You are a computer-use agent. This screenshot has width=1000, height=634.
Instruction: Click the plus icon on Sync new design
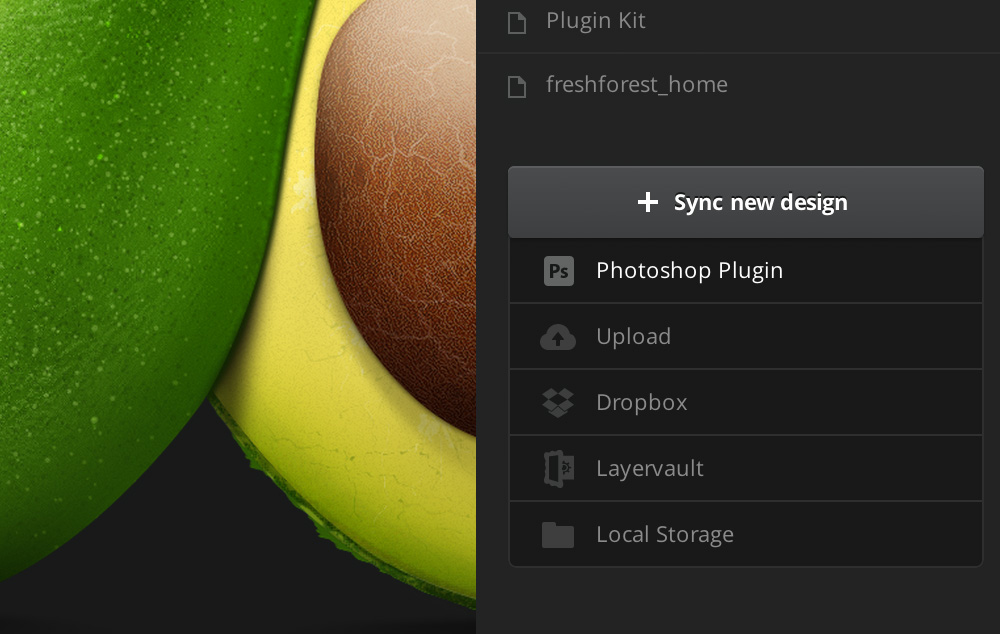pos(647,202)
